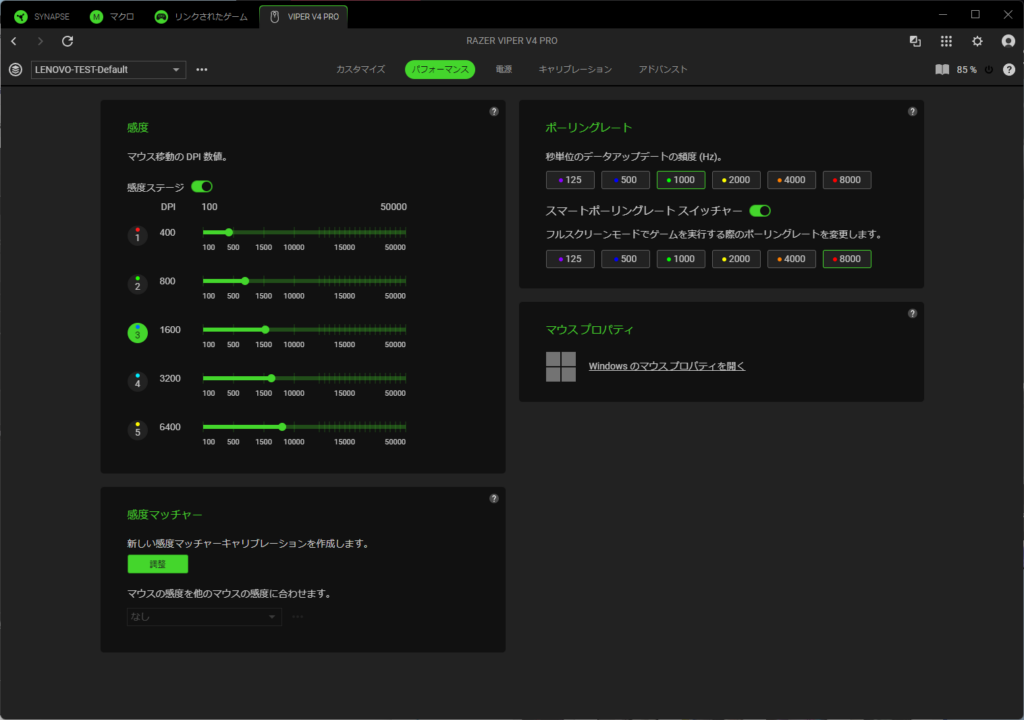Click the green 調整 button

coord(157,564)
